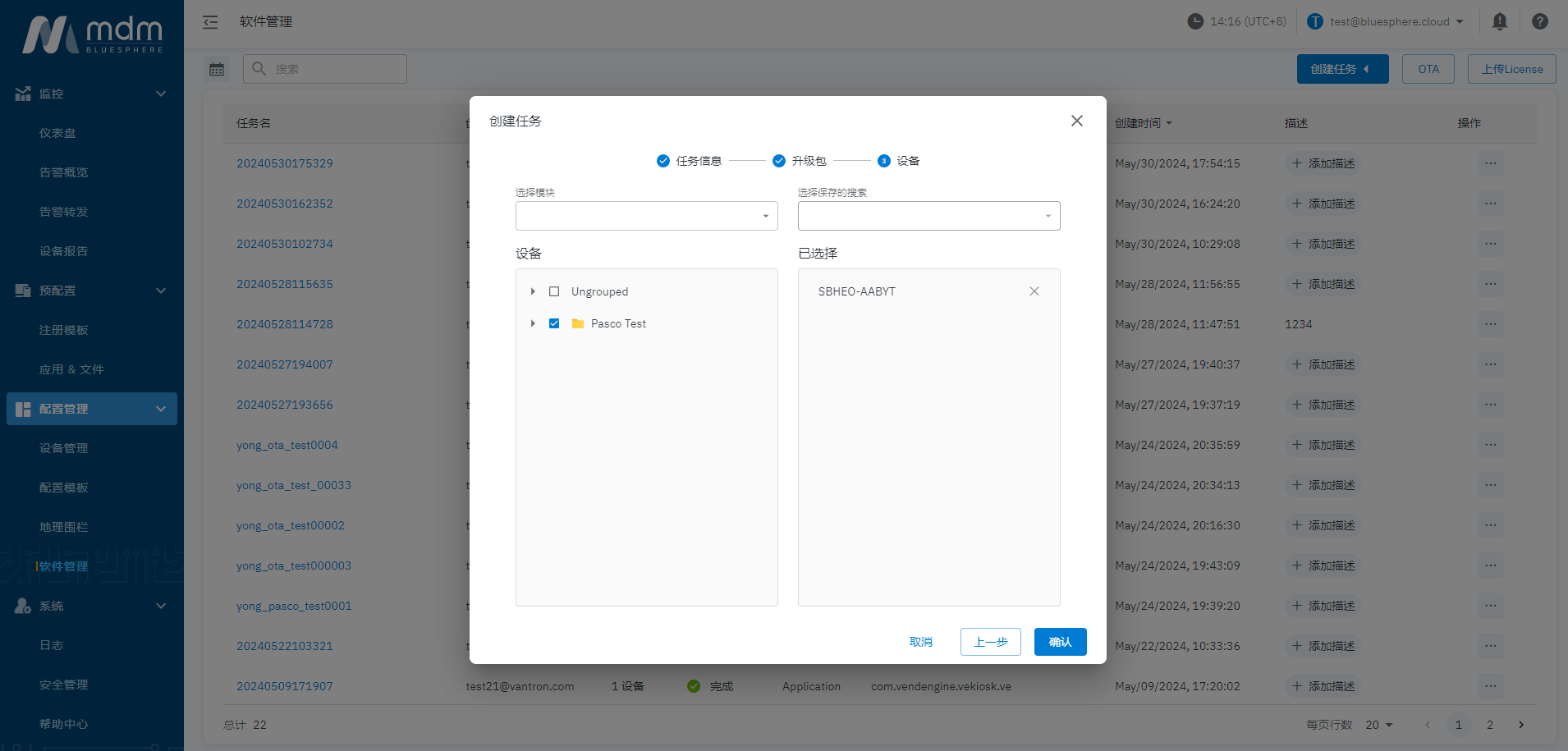Screen dimensions: 1568x751
Task: Expand the Pasco Test folder node
Action: click(x=533, y=323)
